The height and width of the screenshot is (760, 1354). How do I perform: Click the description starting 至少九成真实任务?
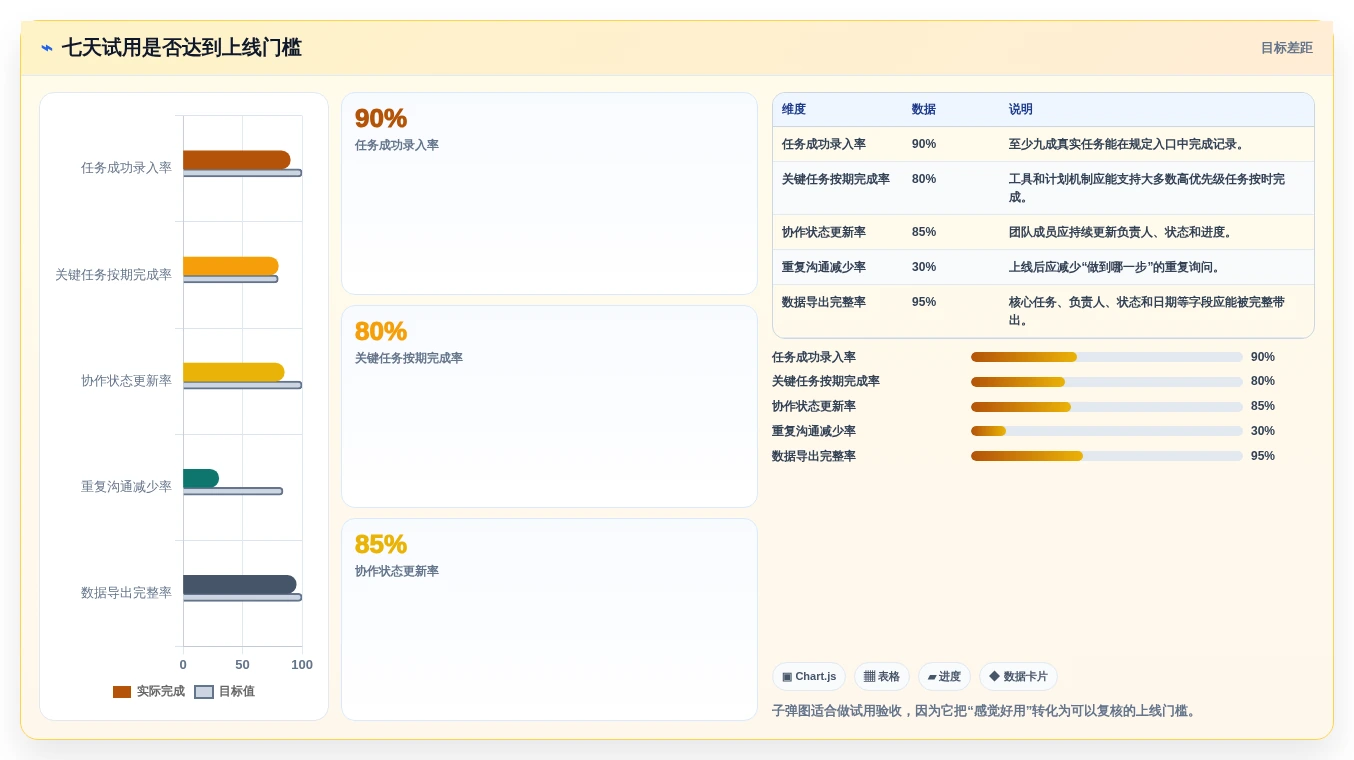(x=1129, y=144)
